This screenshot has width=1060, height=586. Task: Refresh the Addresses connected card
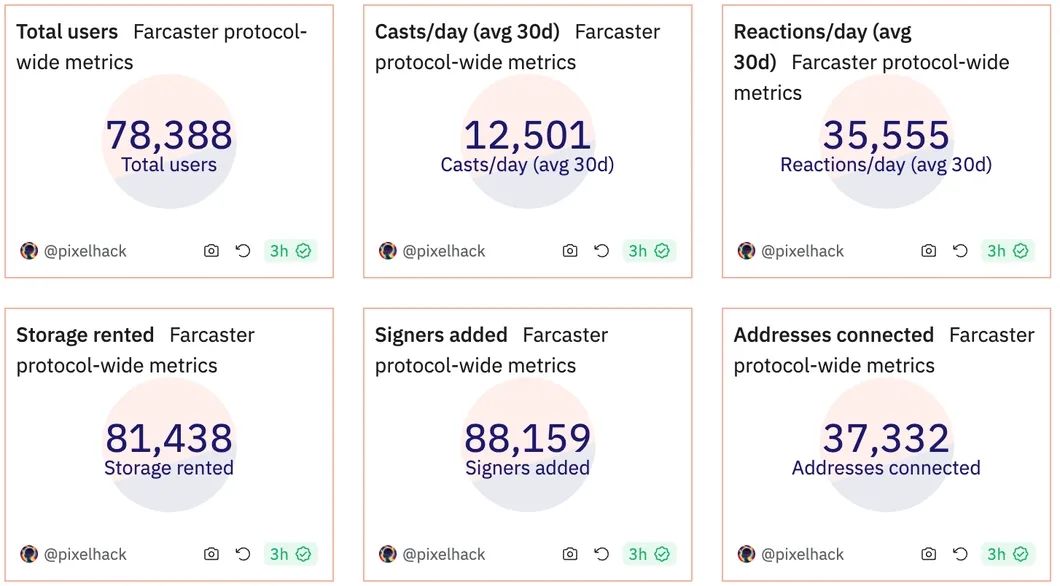[961, 554]
